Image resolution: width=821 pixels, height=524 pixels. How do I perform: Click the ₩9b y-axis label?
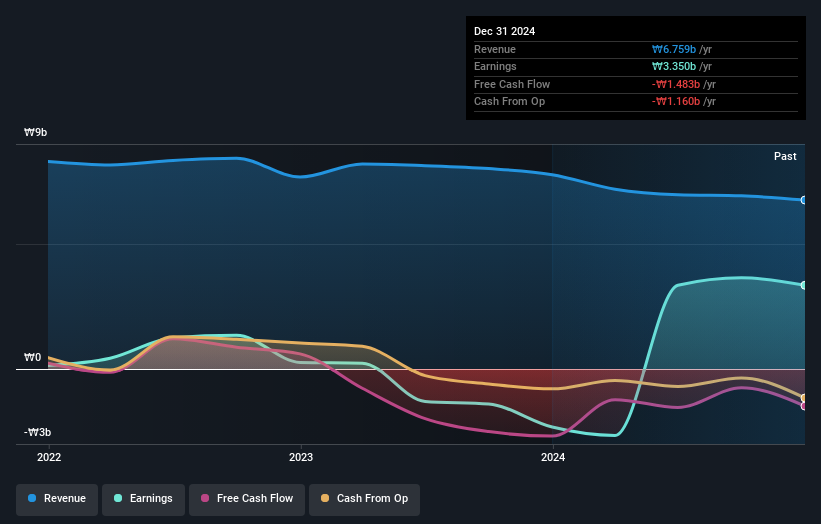(36, 132)
